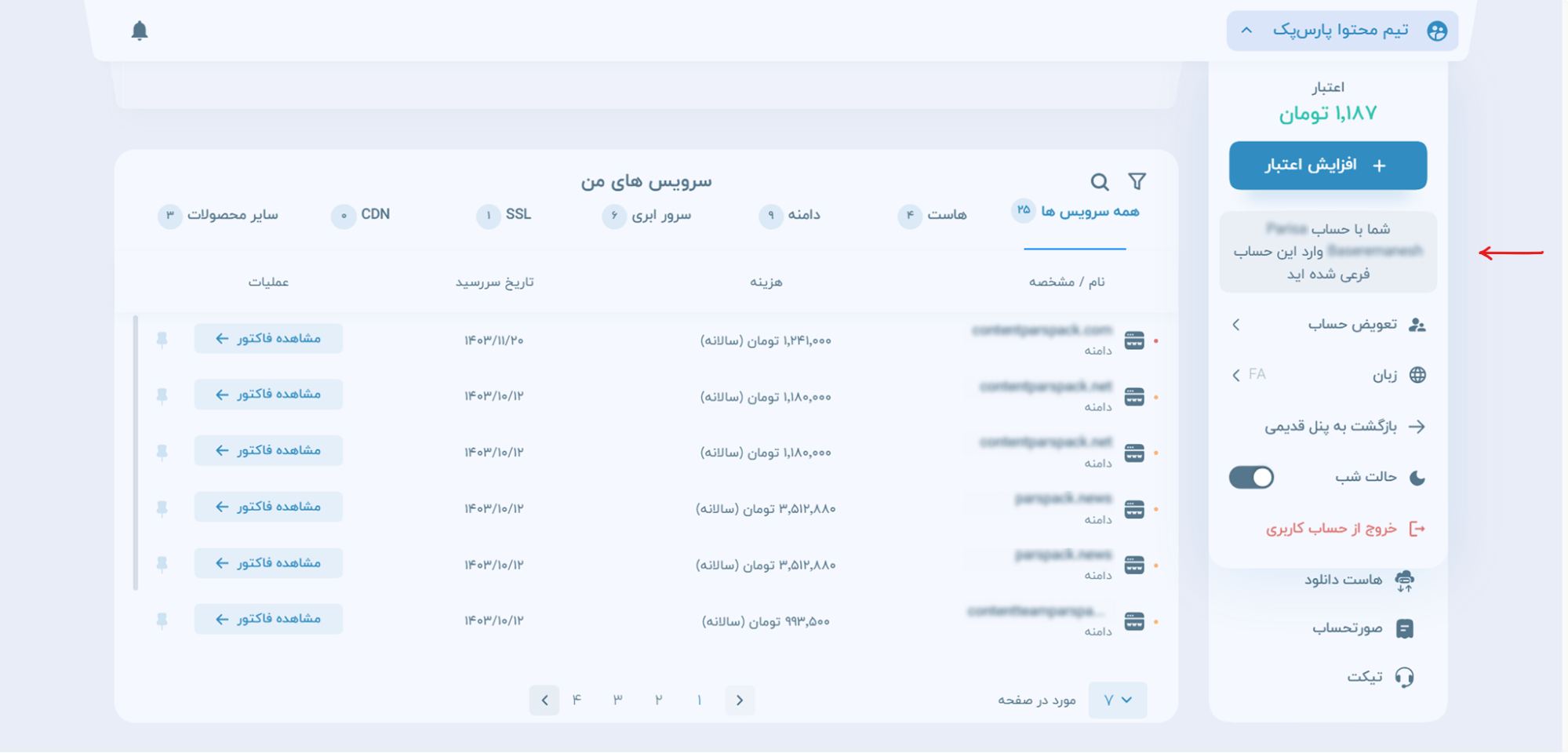1568x753 pixels.
Task: Click نام / مشخصه column header
Action: (x=1066, y=282)
